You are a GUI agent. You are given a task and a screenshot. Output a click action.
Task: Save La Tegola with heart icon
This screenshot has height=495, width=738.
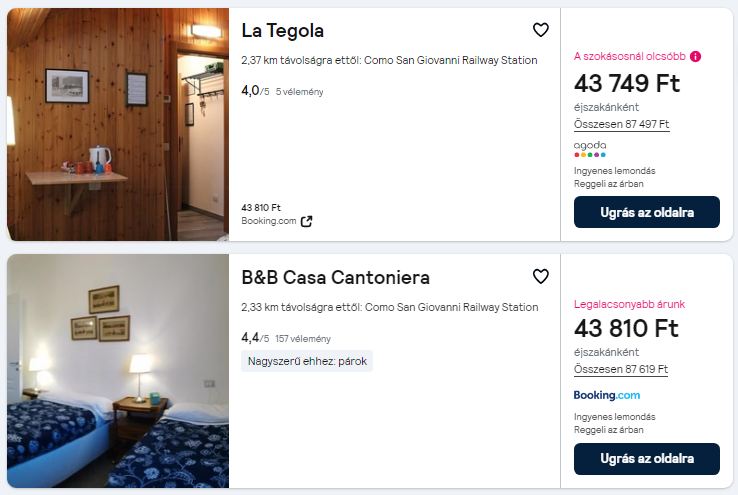pyautogui.click(x=540, y=30)
